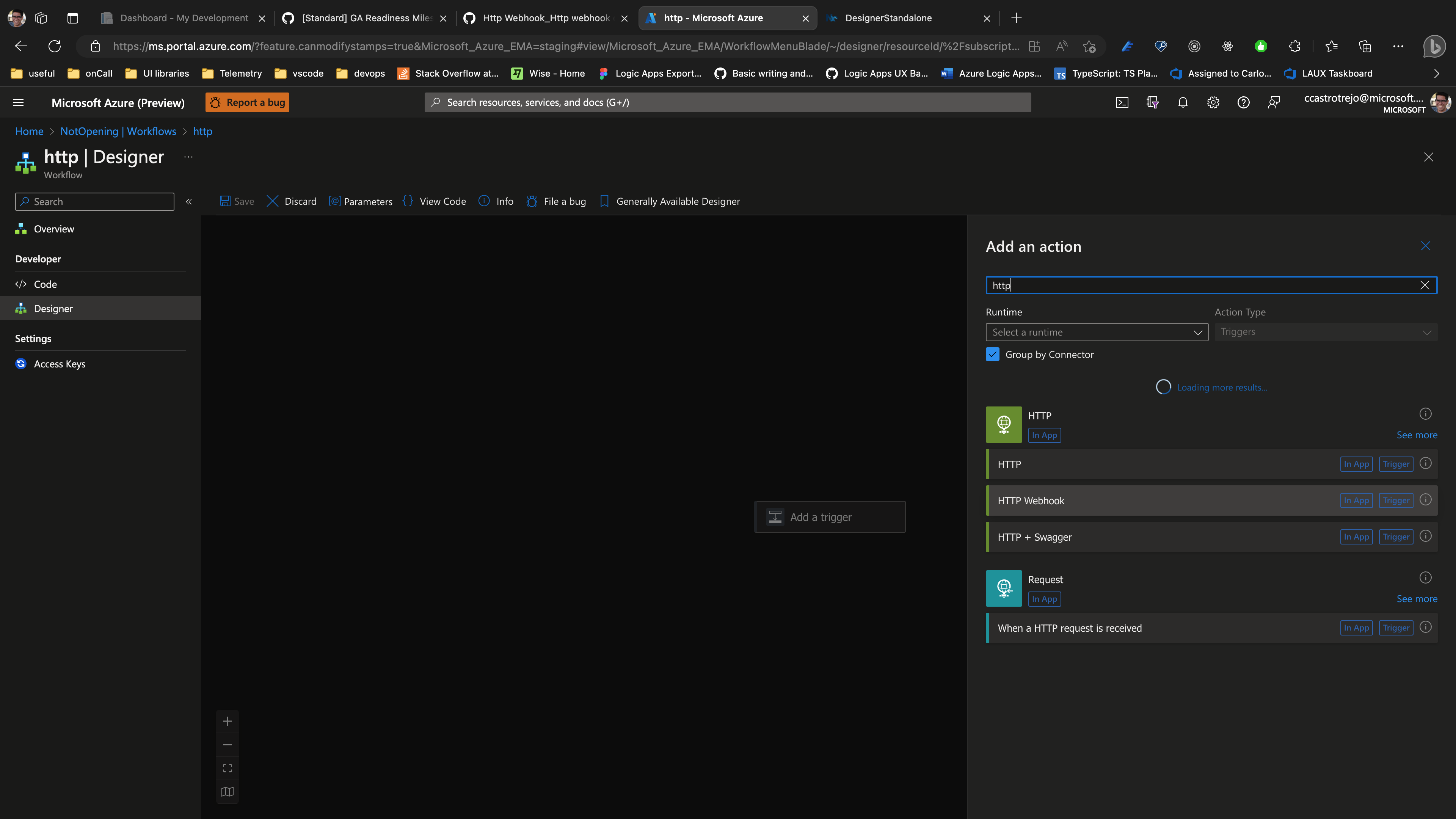Select View Code in the designer toolbar
Image resolution: width=1456 pixels, height=819 pixels.
pos(434,201)
